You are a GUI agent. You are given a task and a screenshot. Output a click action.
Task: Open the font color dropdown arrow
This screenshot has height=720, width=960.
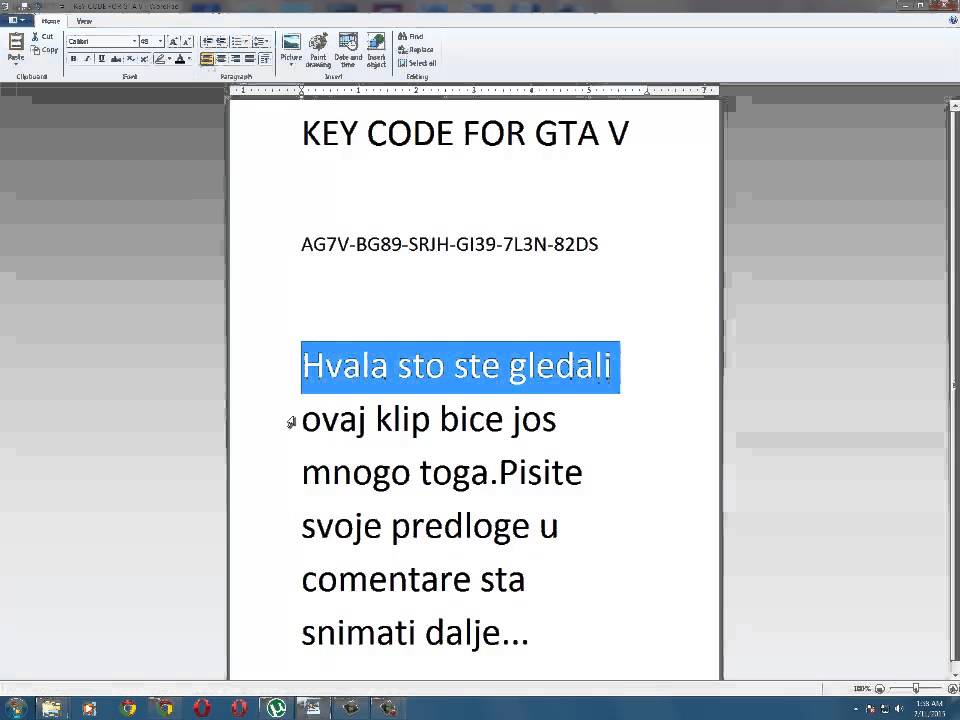[x=190, y=59]
